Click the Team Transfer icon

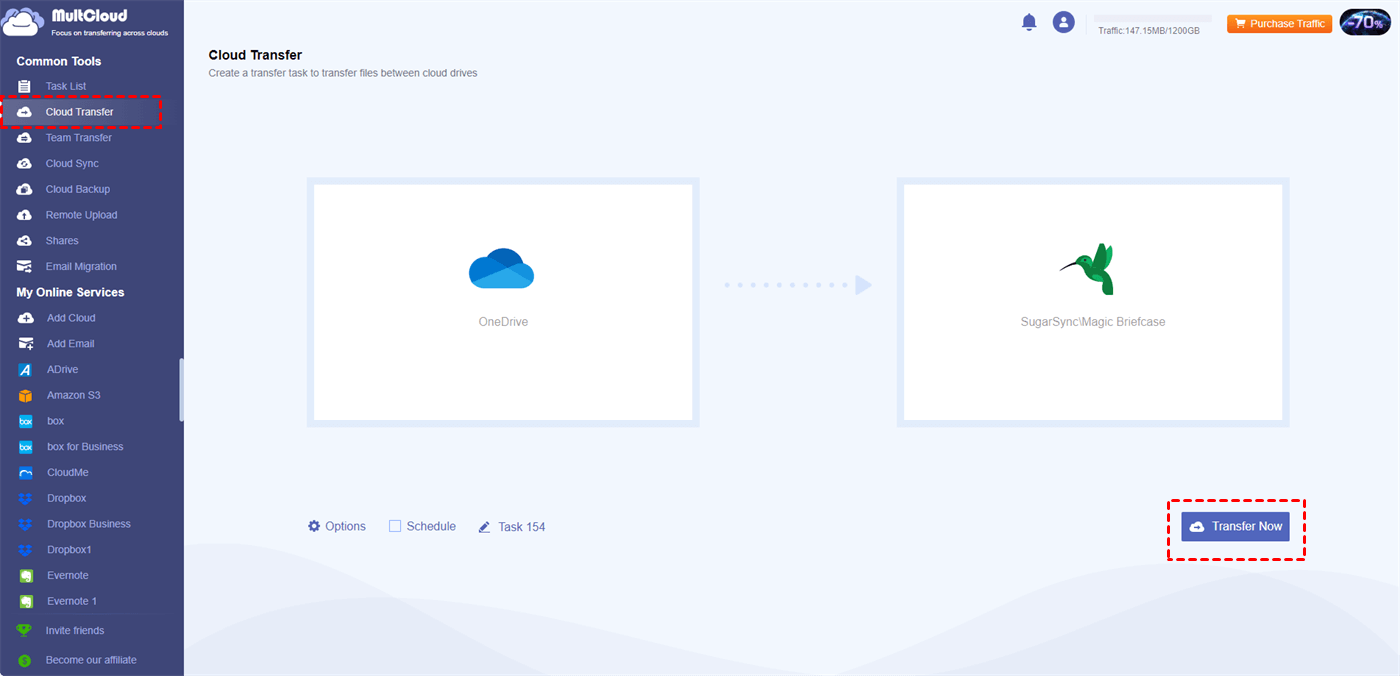25,138
